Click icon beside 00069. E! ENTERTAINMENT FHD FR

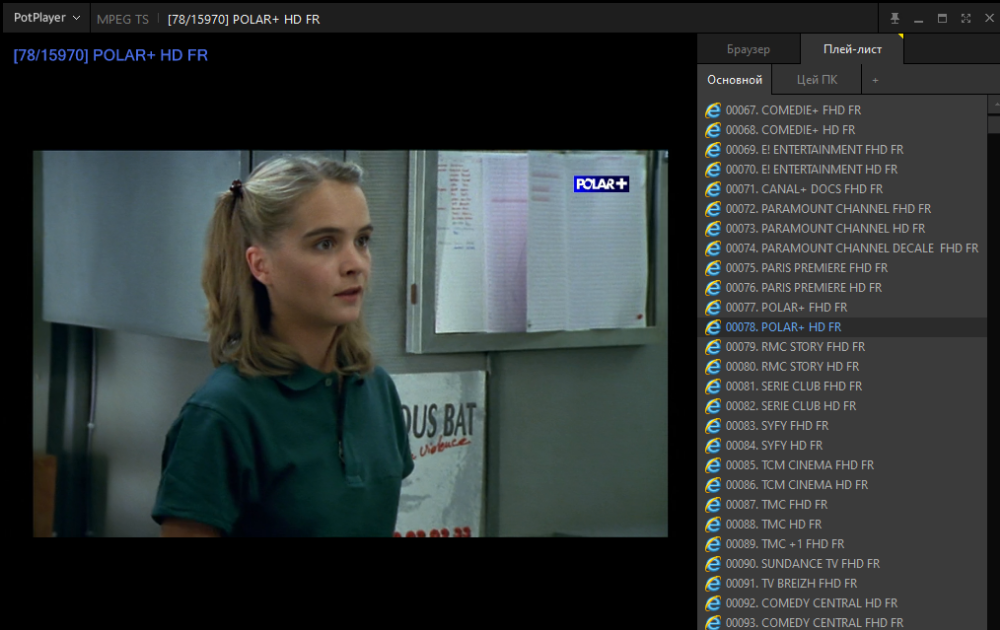712,150
